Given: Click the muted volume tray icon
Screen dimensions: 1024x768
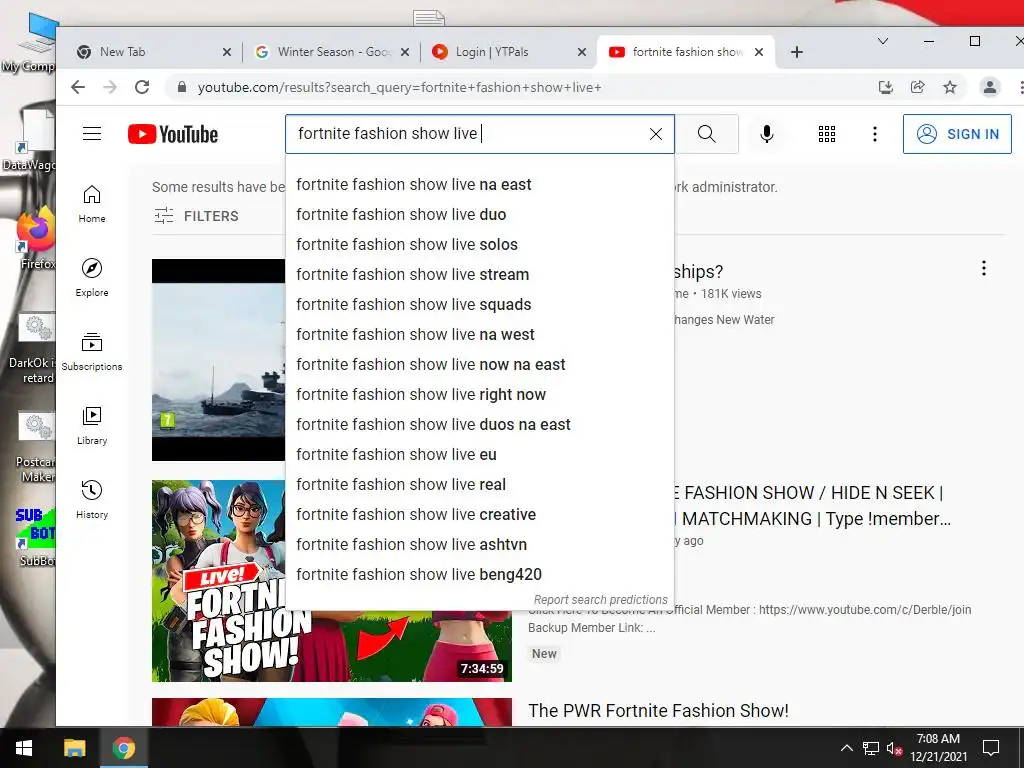Looking at the screenshot, I should coord(894,748).
